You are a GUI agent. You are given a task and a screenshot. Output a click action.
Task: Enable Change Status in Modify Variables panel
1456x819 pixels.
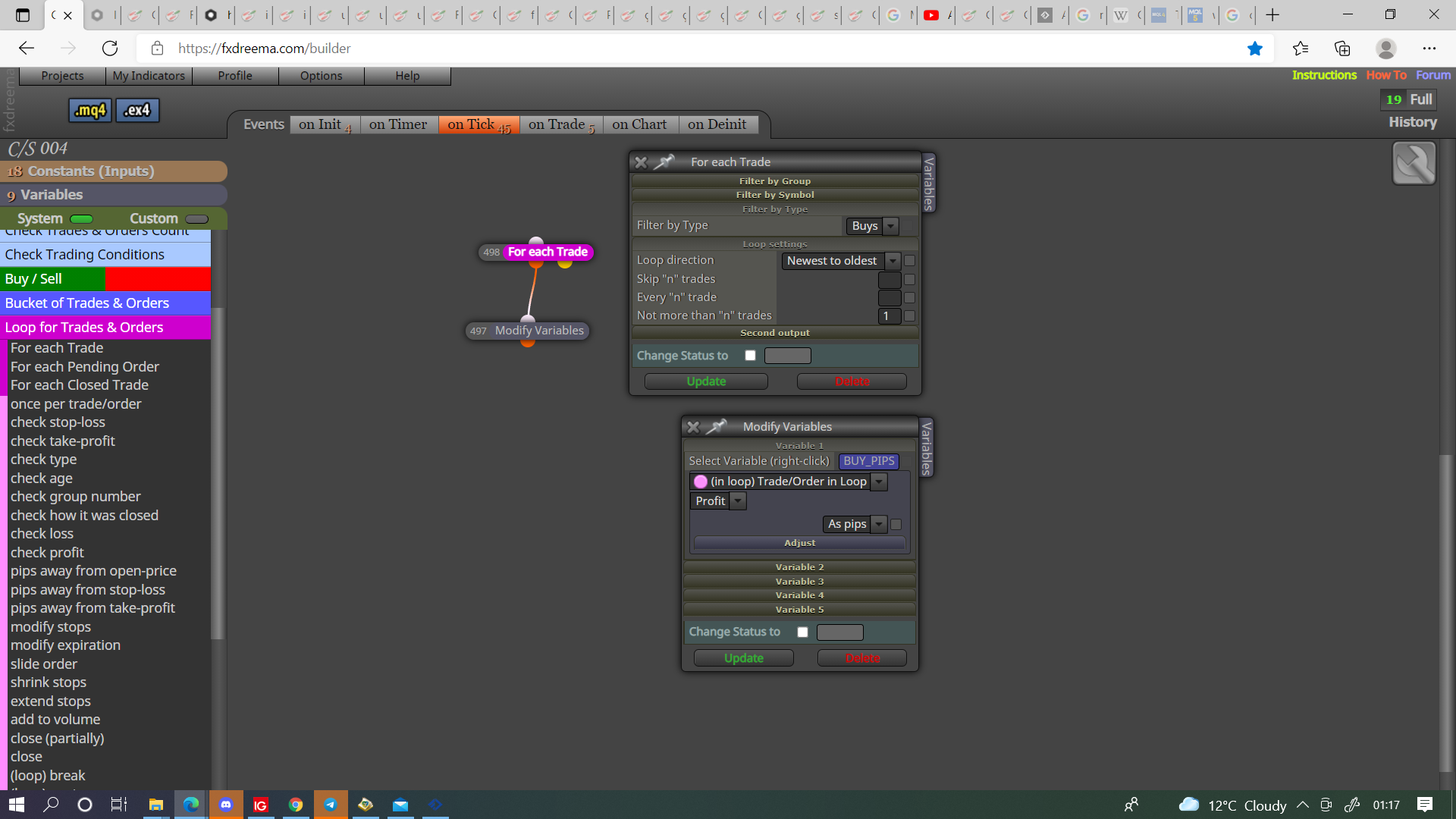pos(802,632)
